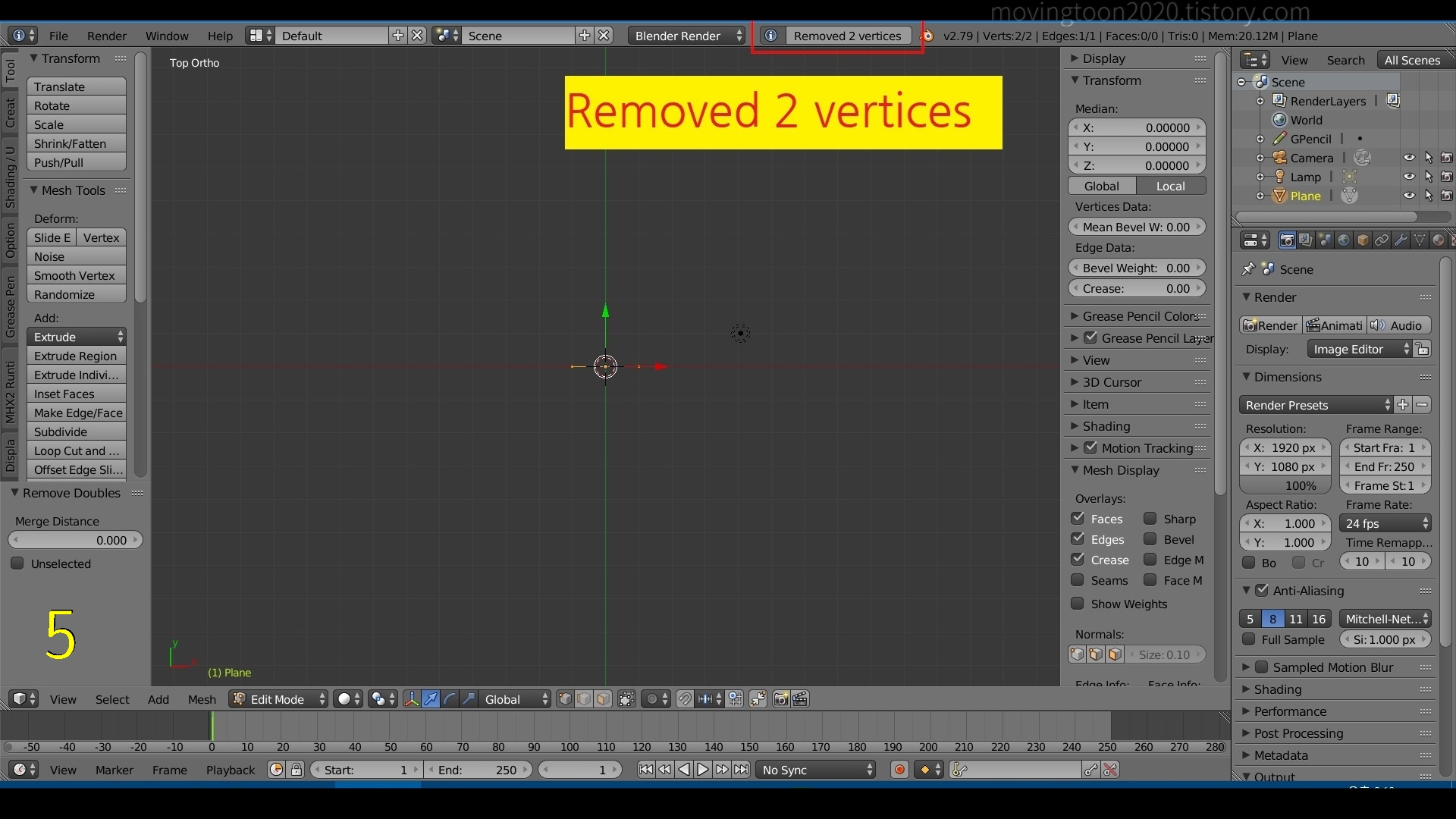Screen dimensions: 1456x819
Task: Jump to first frame in timeline
Action: (x=645, y=770)
